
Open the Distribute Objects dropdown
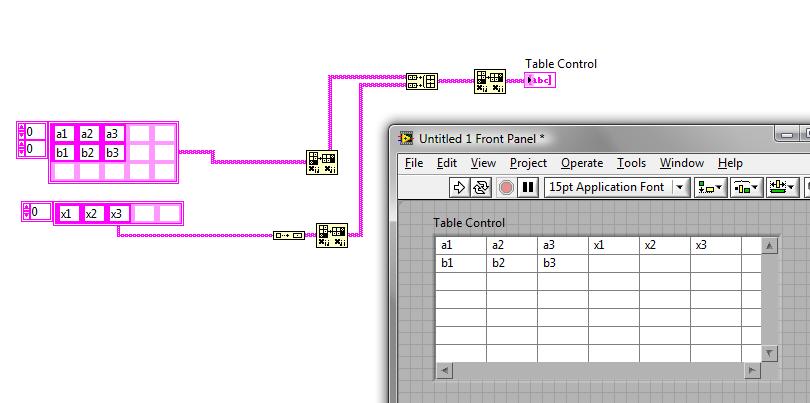(746, 187)
